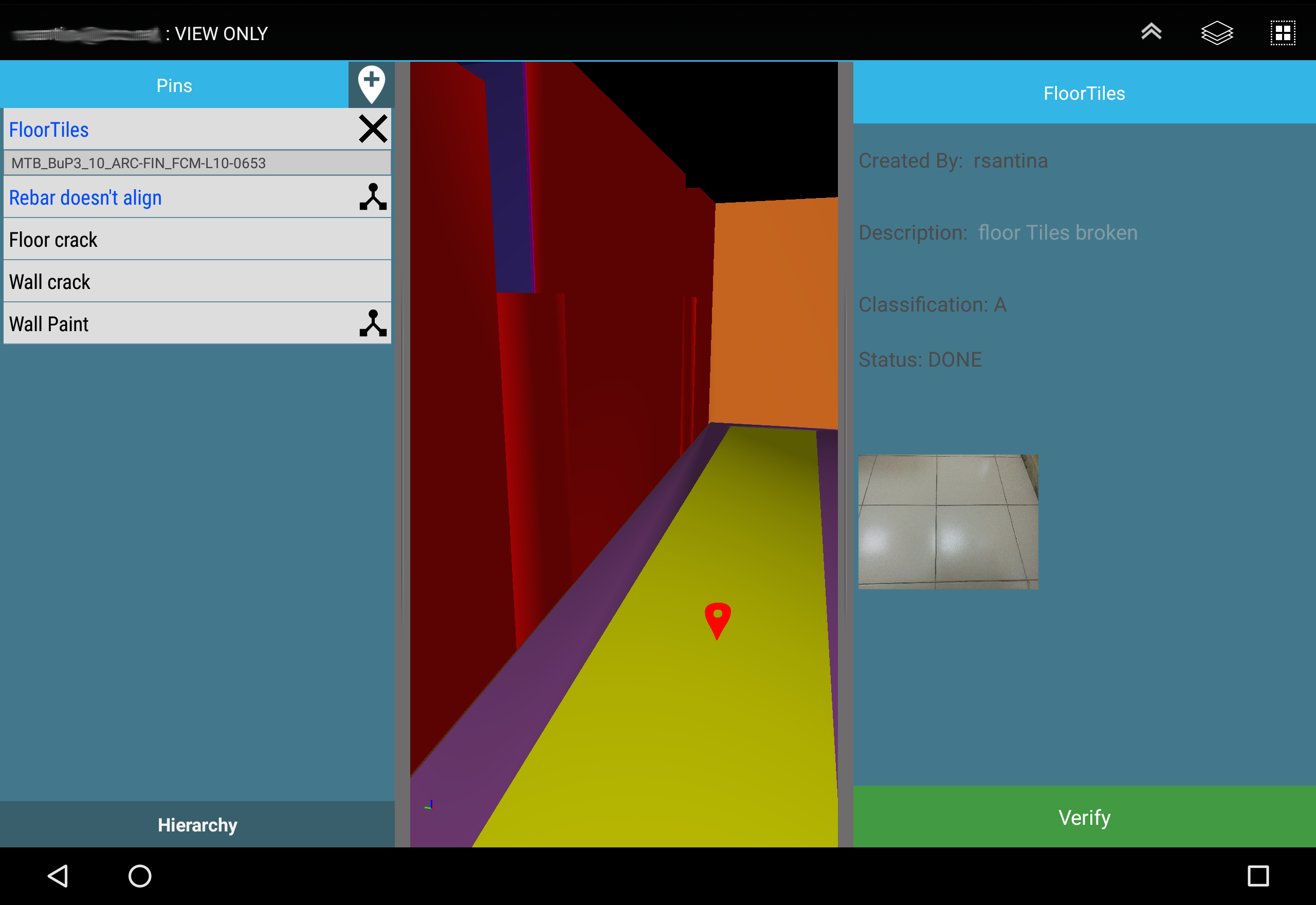
Task: Close the FloorTiles pin with X
Action: point(373,129)
